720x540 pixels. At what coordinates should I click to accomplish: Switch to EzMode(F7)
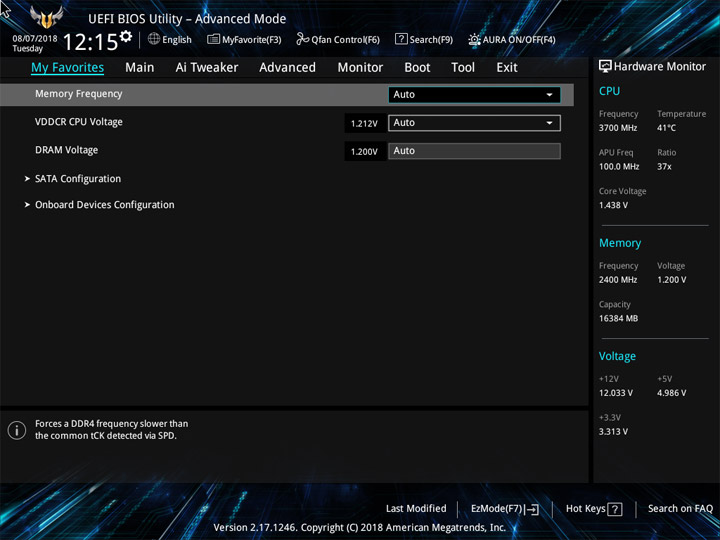point(505,509)
